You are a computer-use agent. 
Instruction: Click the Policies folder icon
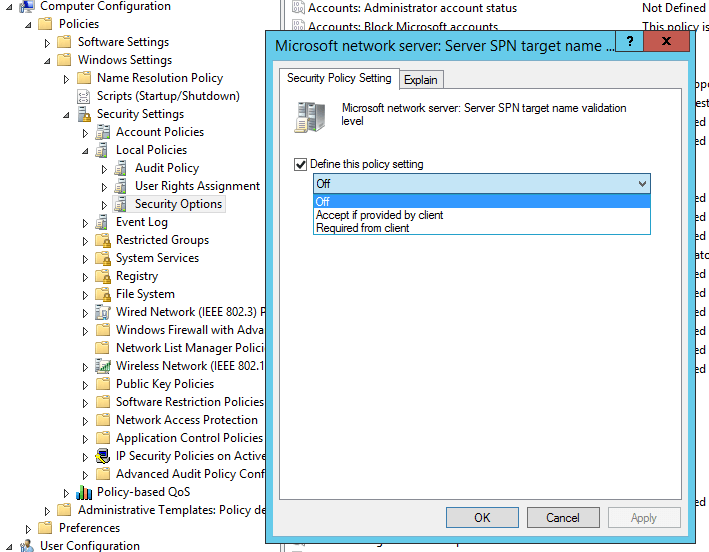point(45,24)
